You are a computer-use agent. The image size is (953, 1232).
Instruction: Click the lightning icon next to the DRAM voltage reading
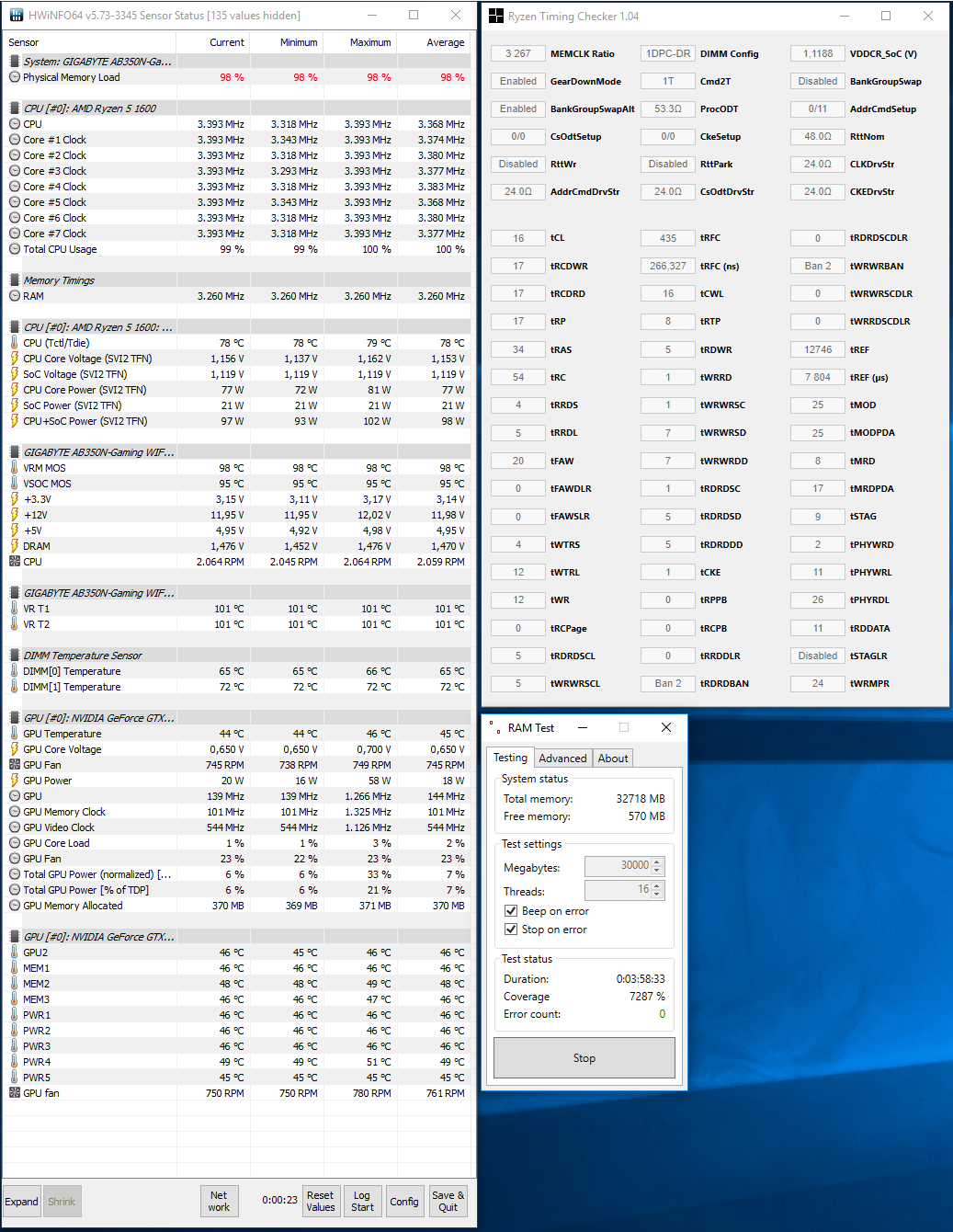[15, 545]
